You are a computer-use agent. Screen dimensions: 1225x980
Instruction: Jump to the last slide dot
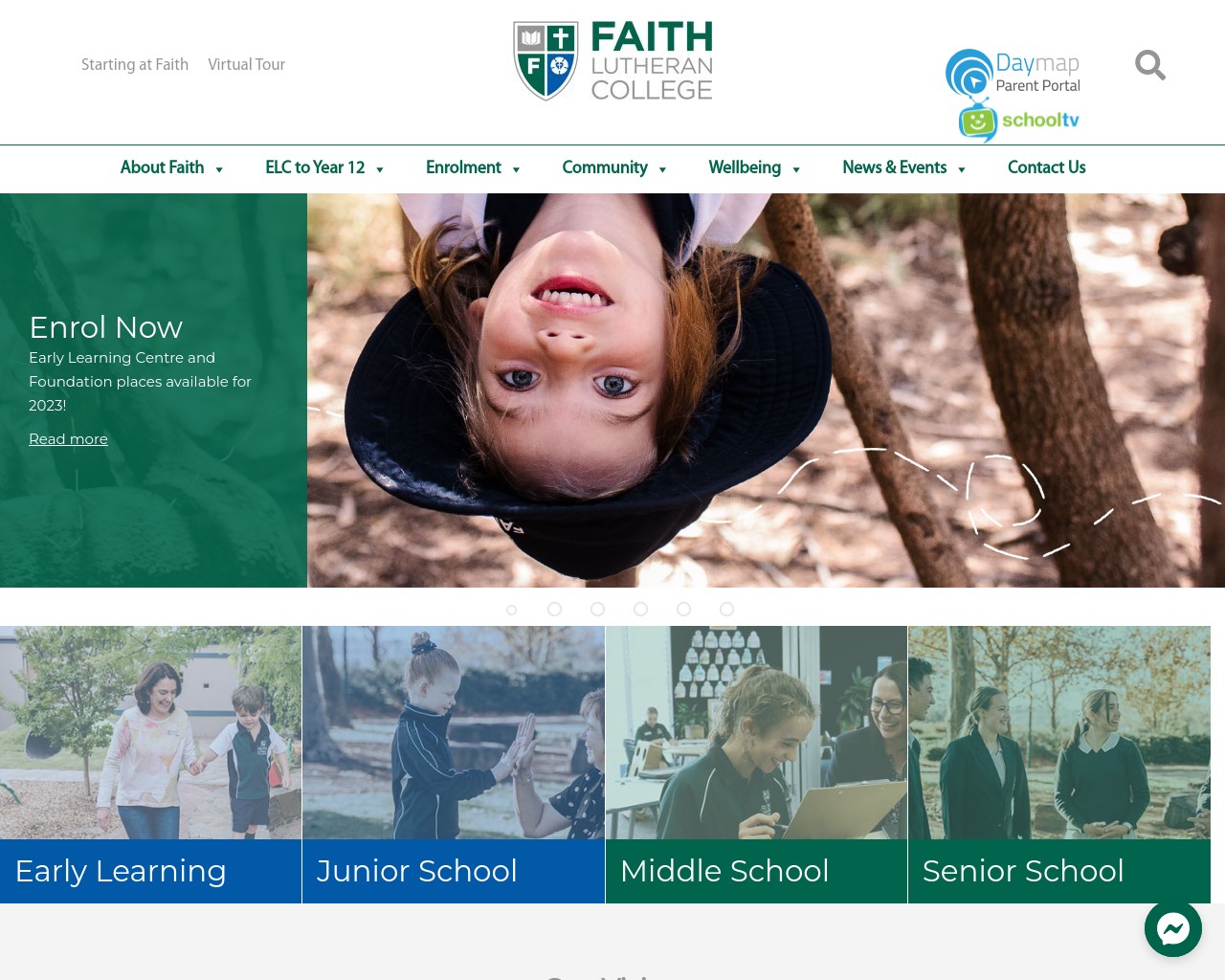[x=726, y=609]
